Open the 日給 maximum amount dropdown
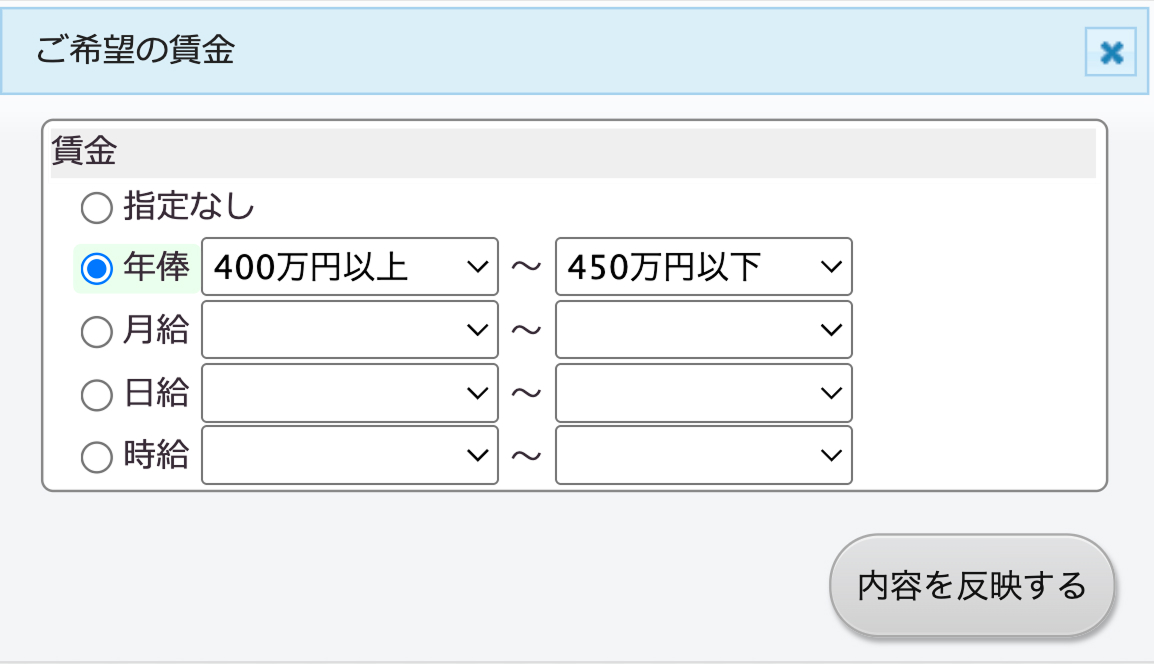This screenshot has width=1154, height=664. 703,393
